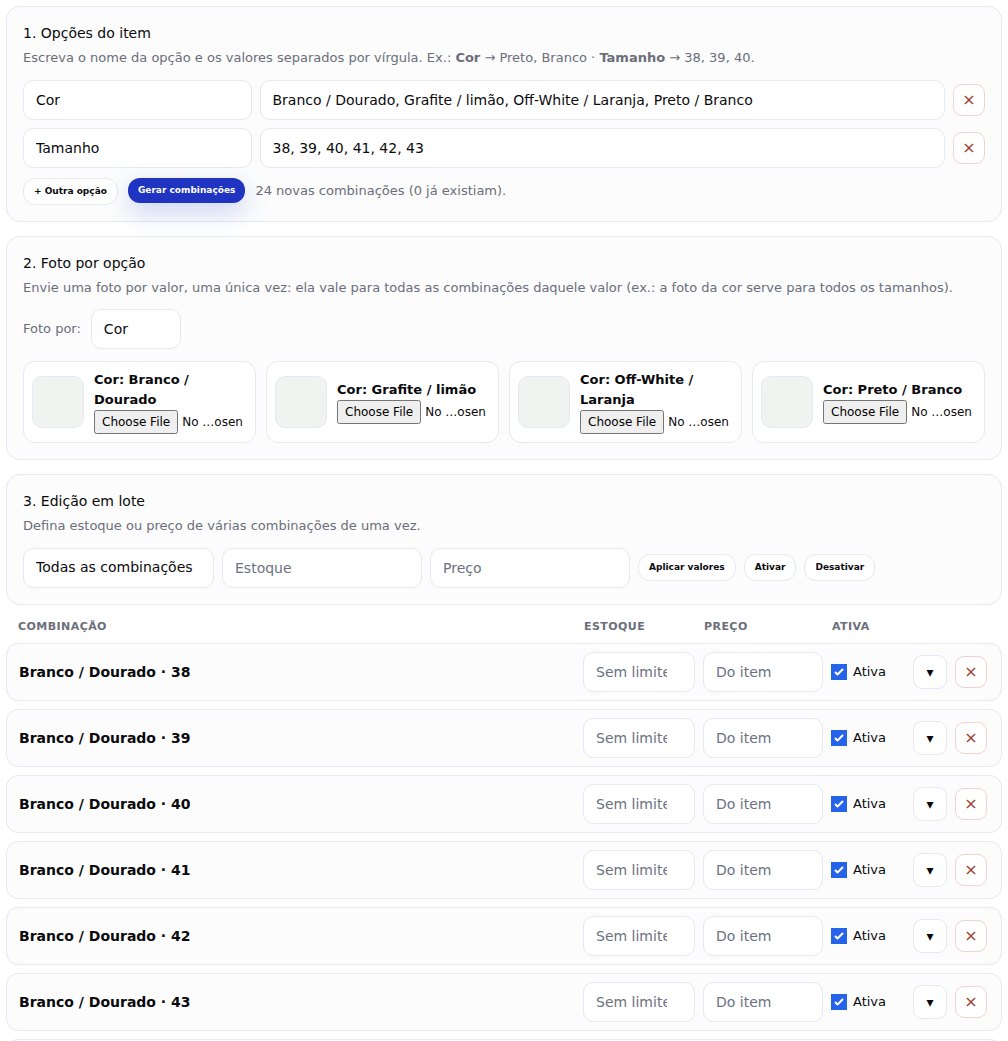This screenshot has width=1008, height=1041.
Task: Delete the Branco / Dourado · 39 combination
Action: pos(970,738)
